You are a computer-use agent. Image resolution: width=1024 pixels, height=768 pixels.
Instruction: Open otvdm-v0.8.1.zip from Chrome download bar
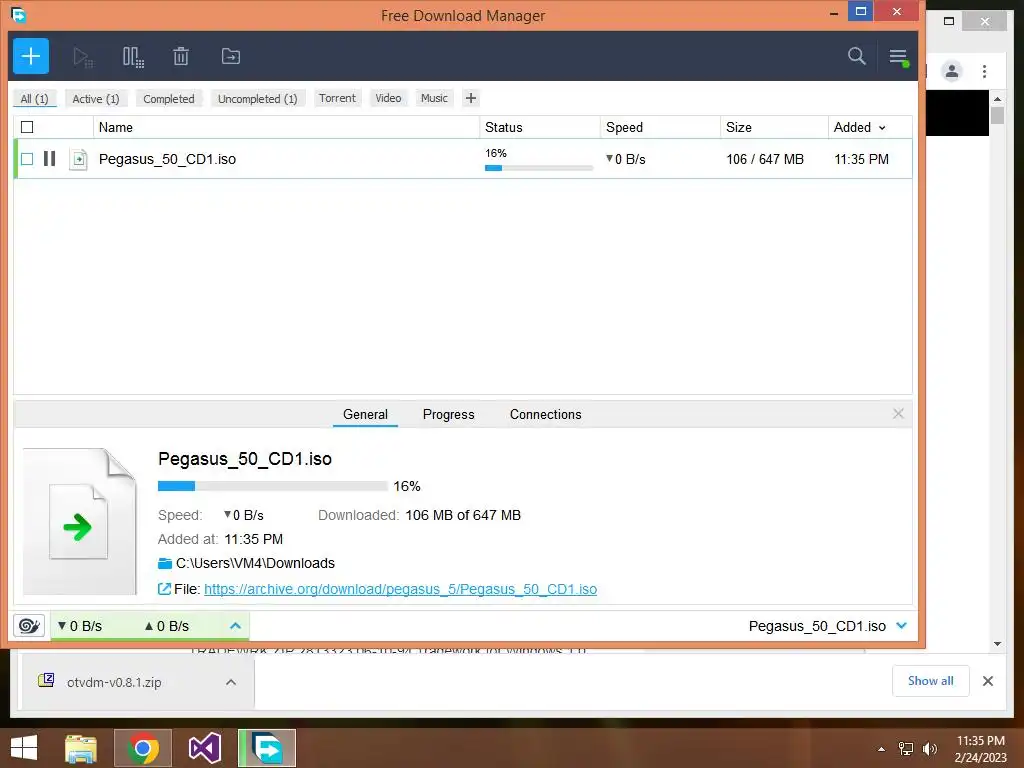114,682
